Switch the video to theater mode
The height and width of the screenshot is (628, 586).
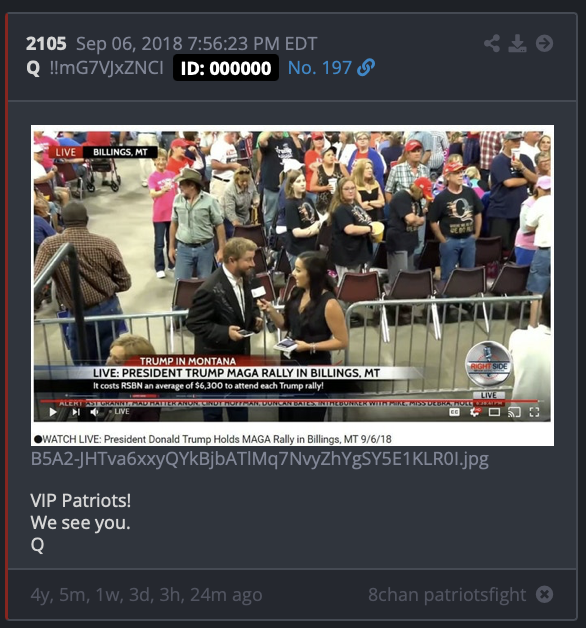click(x=494, y=412)
